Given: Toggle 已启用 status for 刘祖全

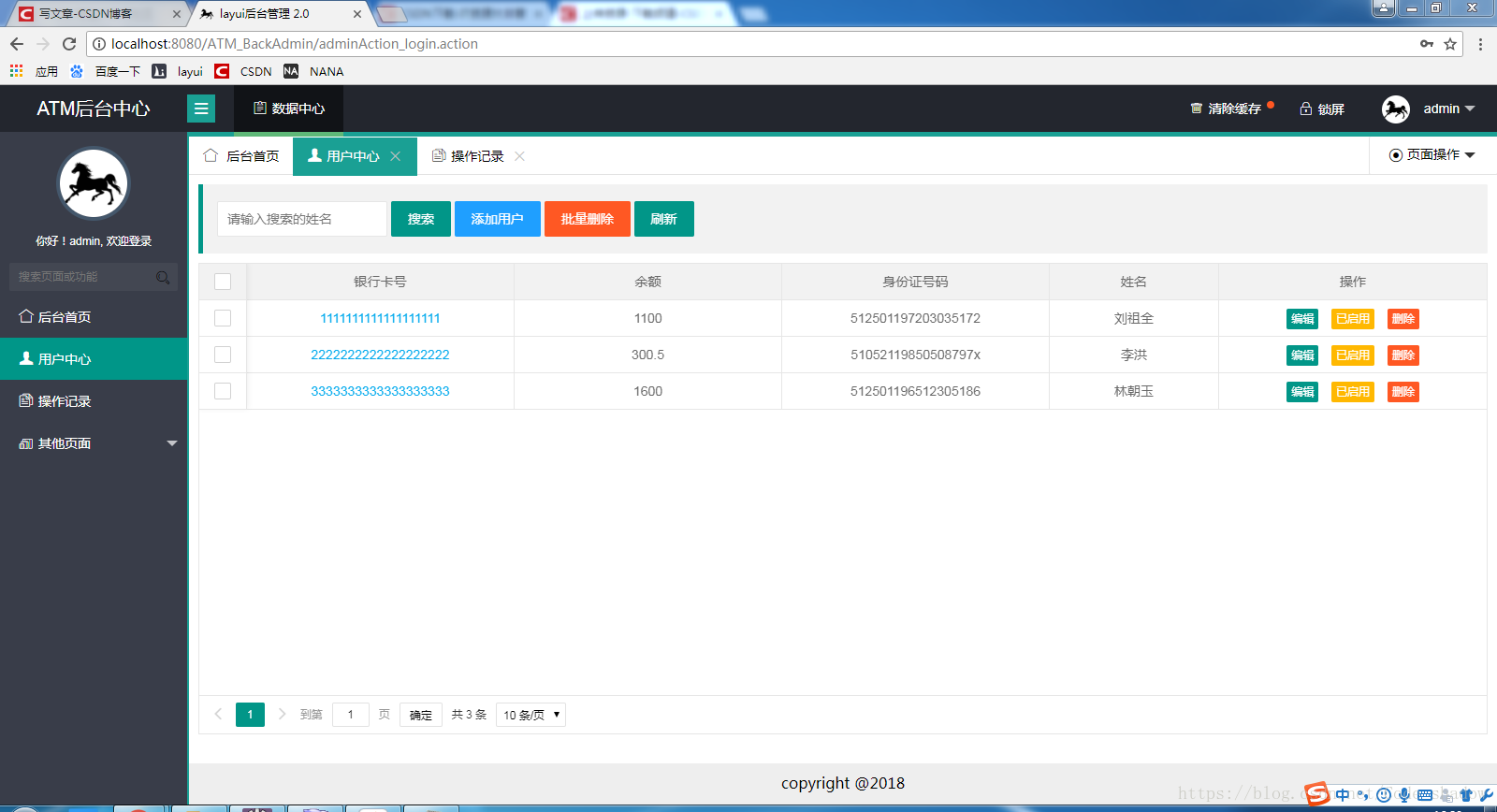Looking at the screenshot, I should [1353, 319].
